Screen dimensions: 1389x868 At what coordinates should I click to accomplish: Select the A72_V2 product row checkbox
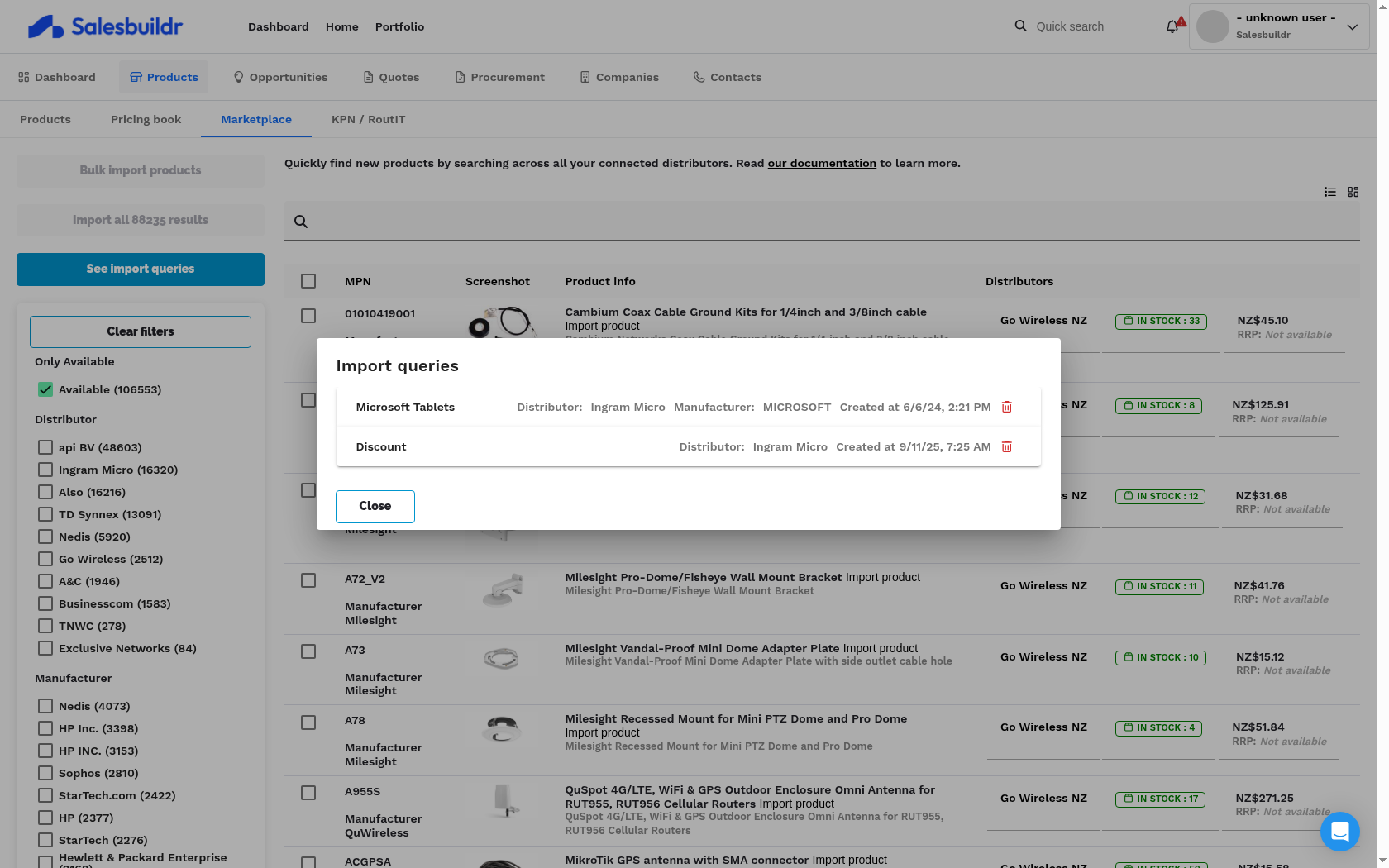click(x=308, y=580)
